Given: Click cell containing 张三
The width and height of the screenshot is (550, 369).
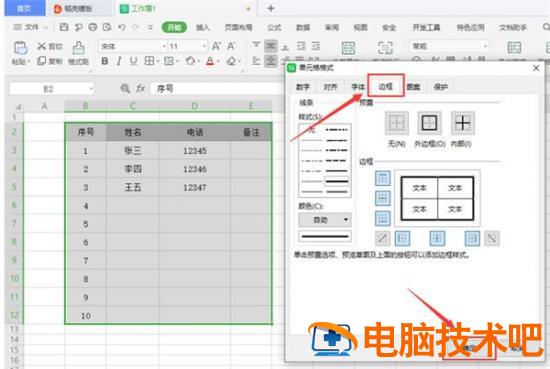Looking at the screenshot, I should [133, 150].
